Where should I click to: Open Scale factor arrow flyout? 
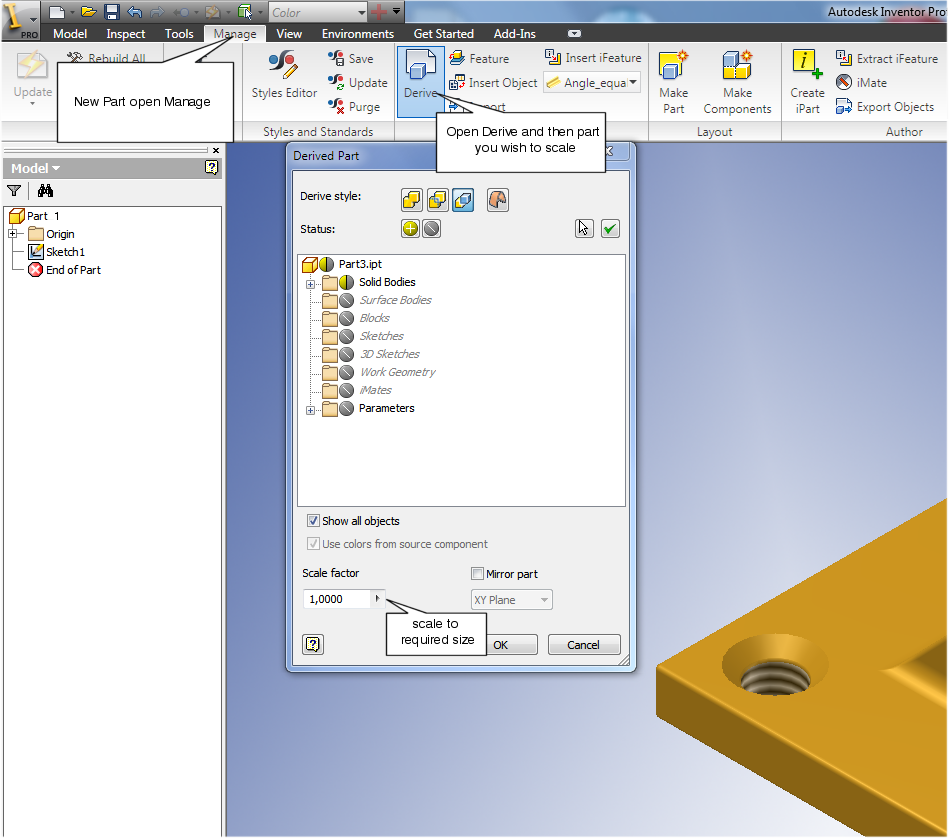click(x=377, y=598)
